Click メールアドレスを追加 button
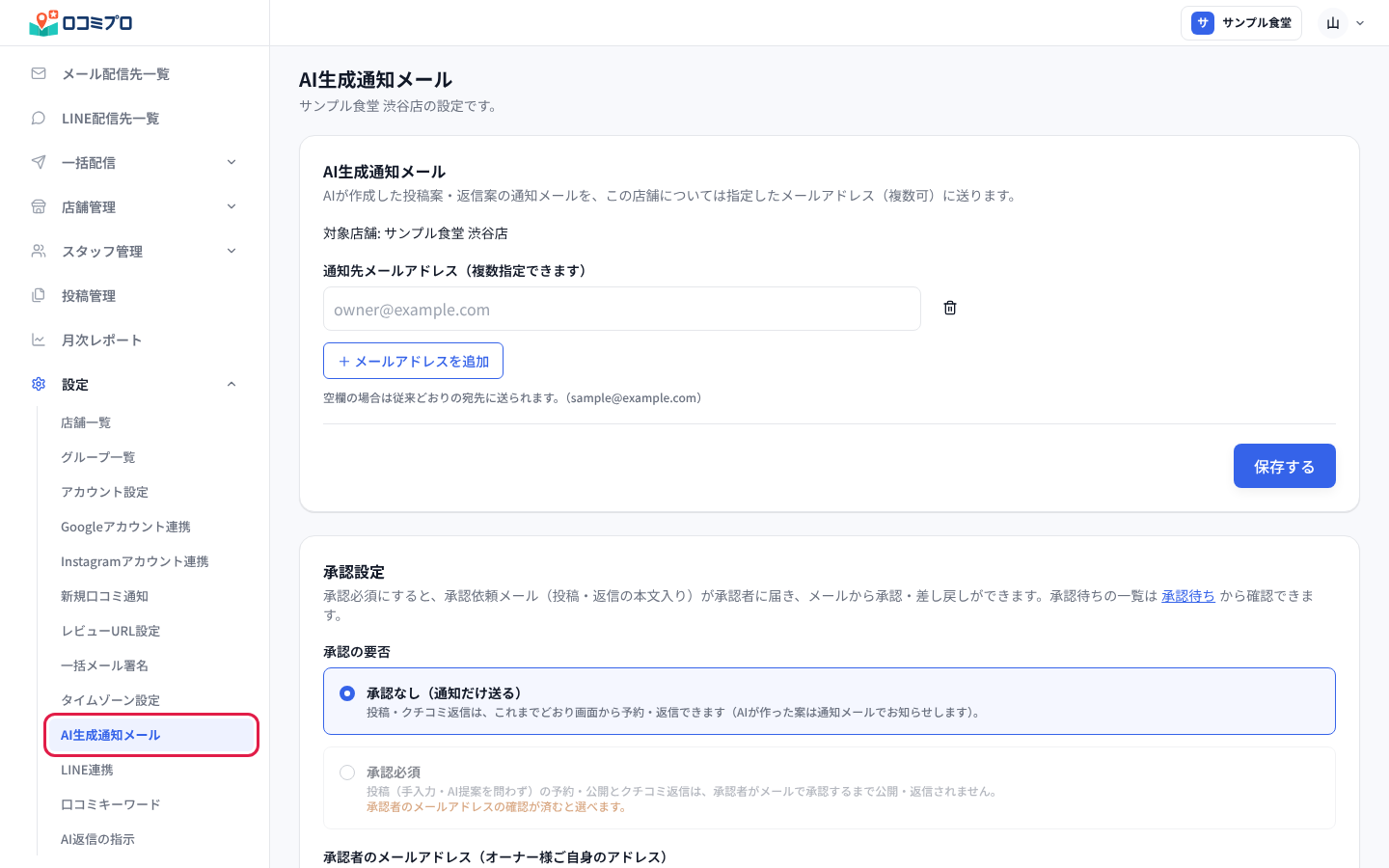This screenshot has width=1389, height=868. point(413,361)
